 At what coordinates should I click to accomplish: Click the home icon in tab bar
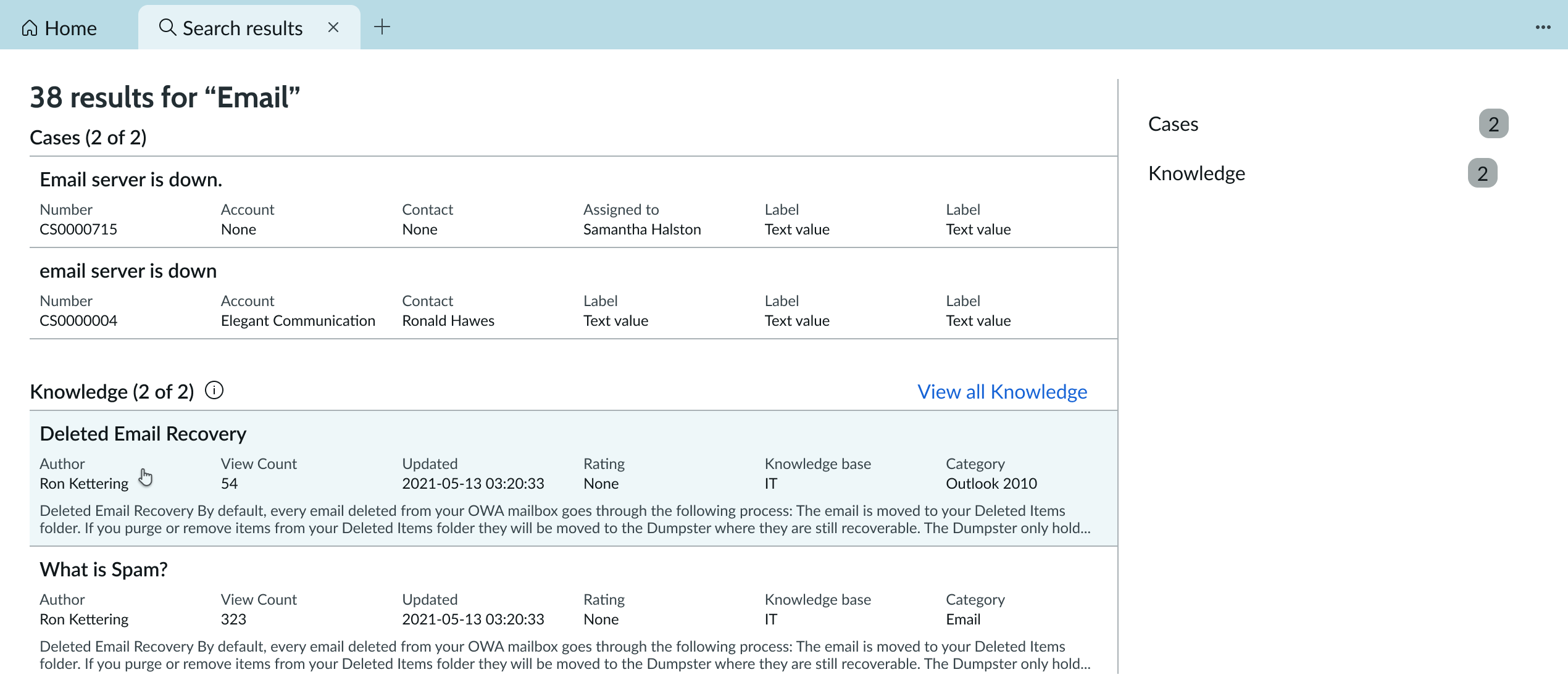tap(30, 28)
